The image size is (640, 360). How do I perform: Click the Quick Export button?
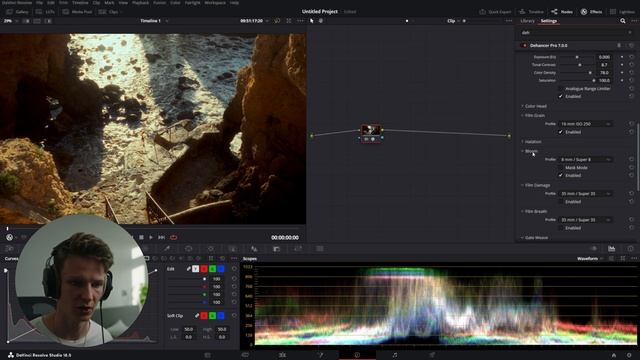(495, 12)
